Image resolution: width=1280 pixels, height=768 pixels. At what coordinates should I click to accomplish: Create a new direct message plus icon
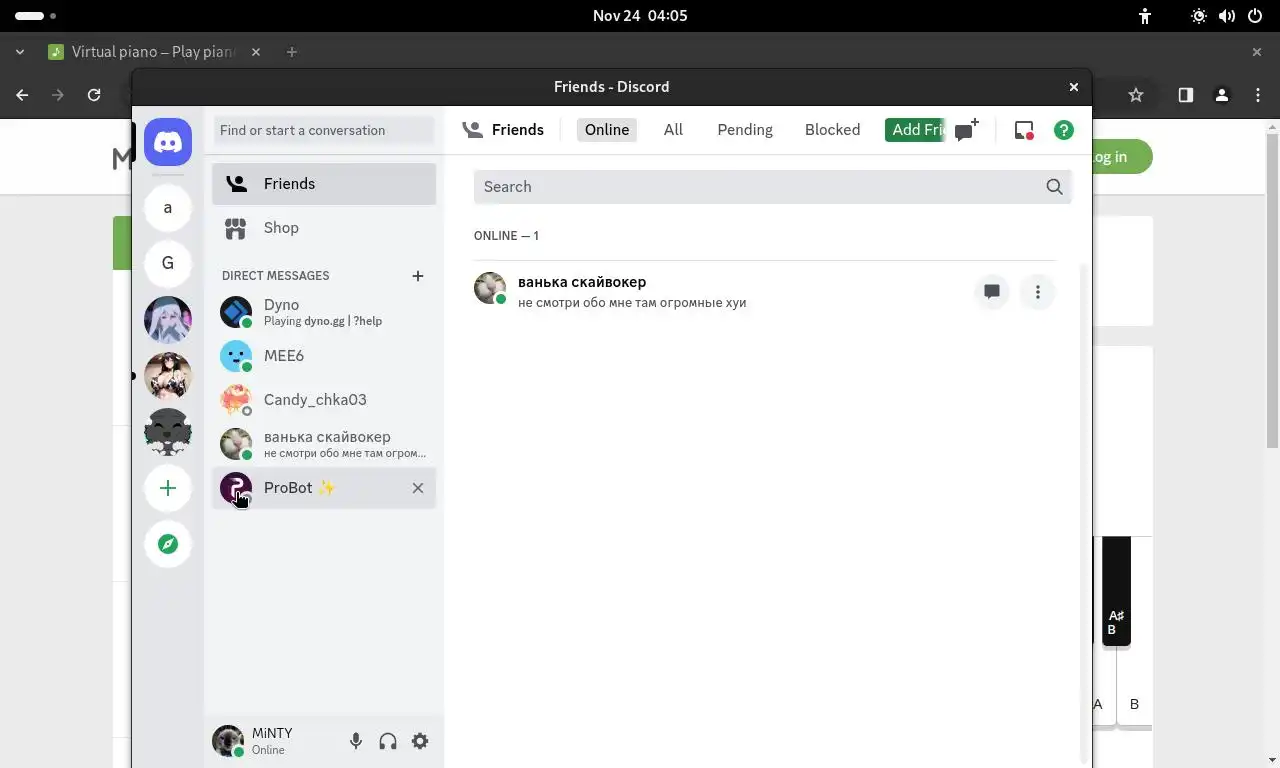pos(418,276)
